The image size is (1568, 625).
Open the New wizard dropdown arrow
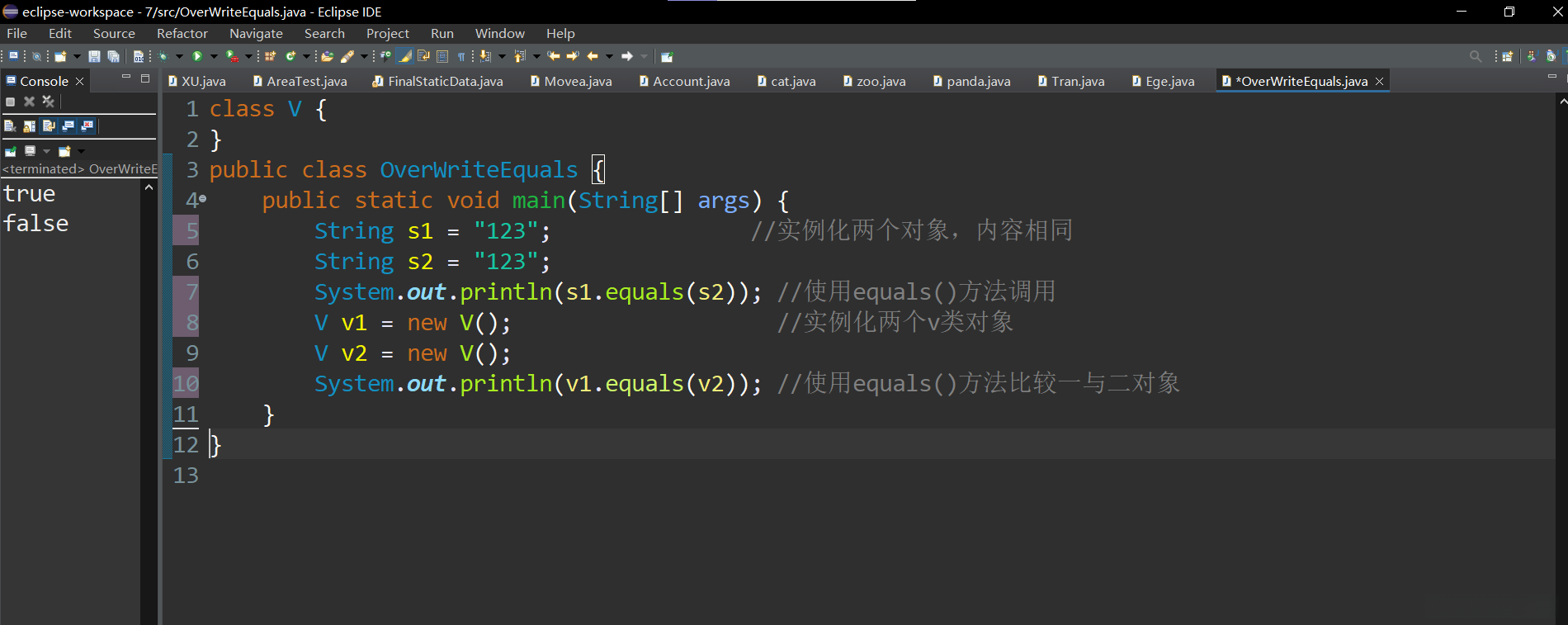pyautogui.click(x=77, y=57)
